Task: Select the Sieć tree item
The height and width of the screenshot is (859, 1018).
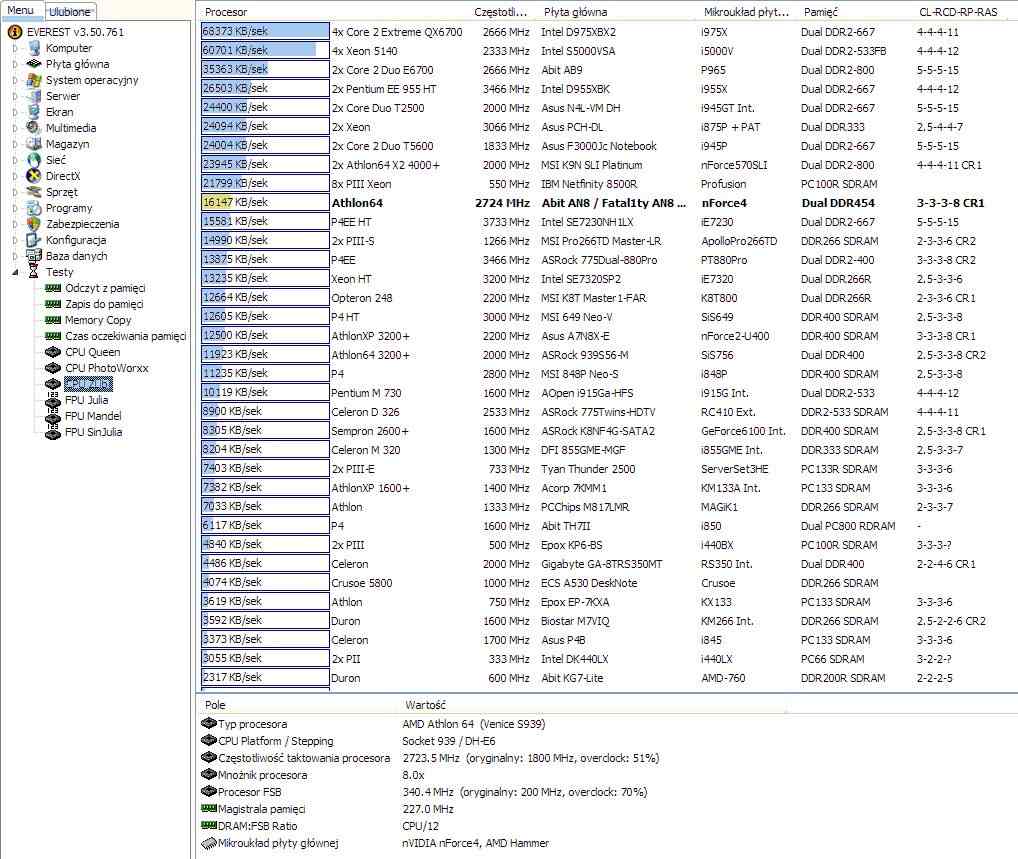Action: [x=55, y=160]
